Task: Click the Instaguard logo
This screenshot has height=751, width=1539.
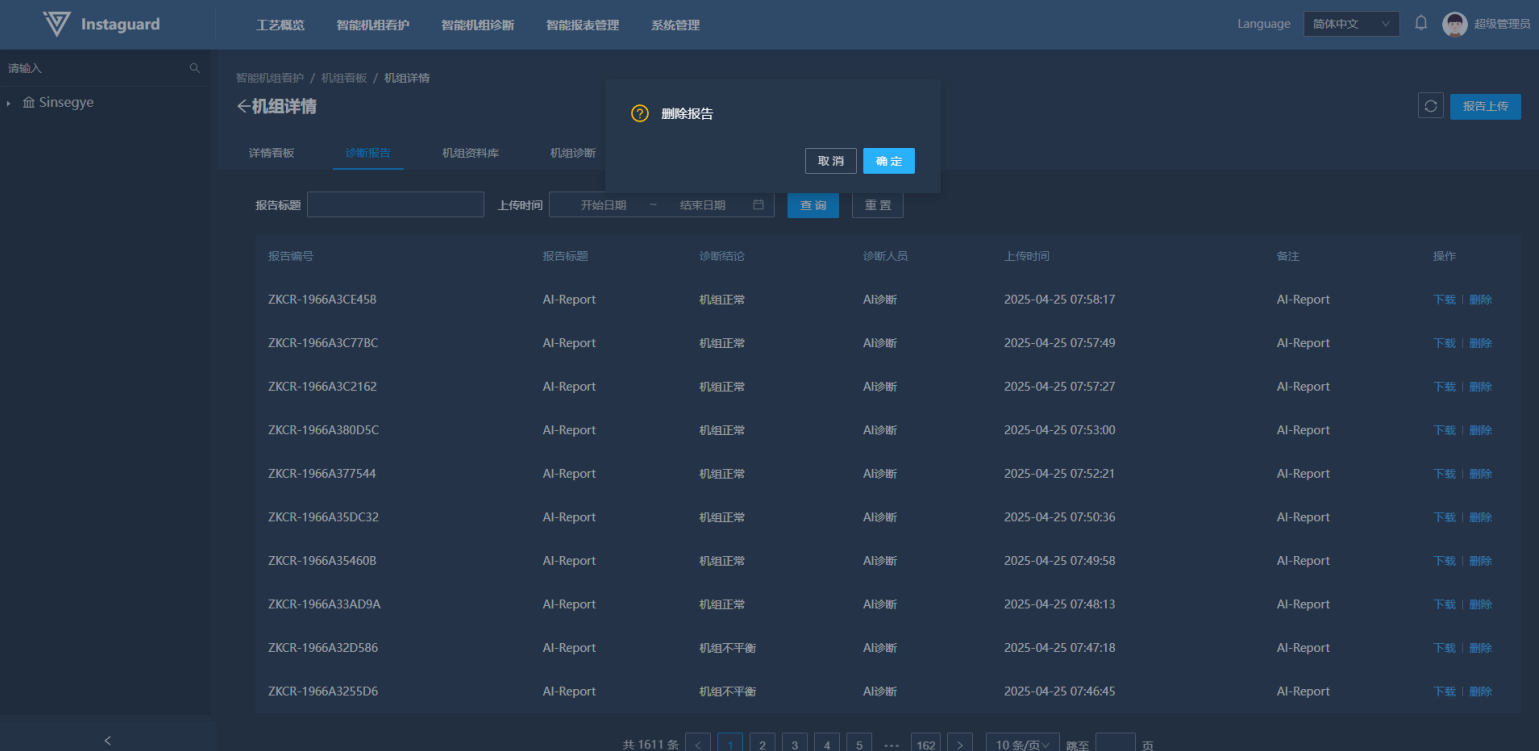Action: pos(58,24)
